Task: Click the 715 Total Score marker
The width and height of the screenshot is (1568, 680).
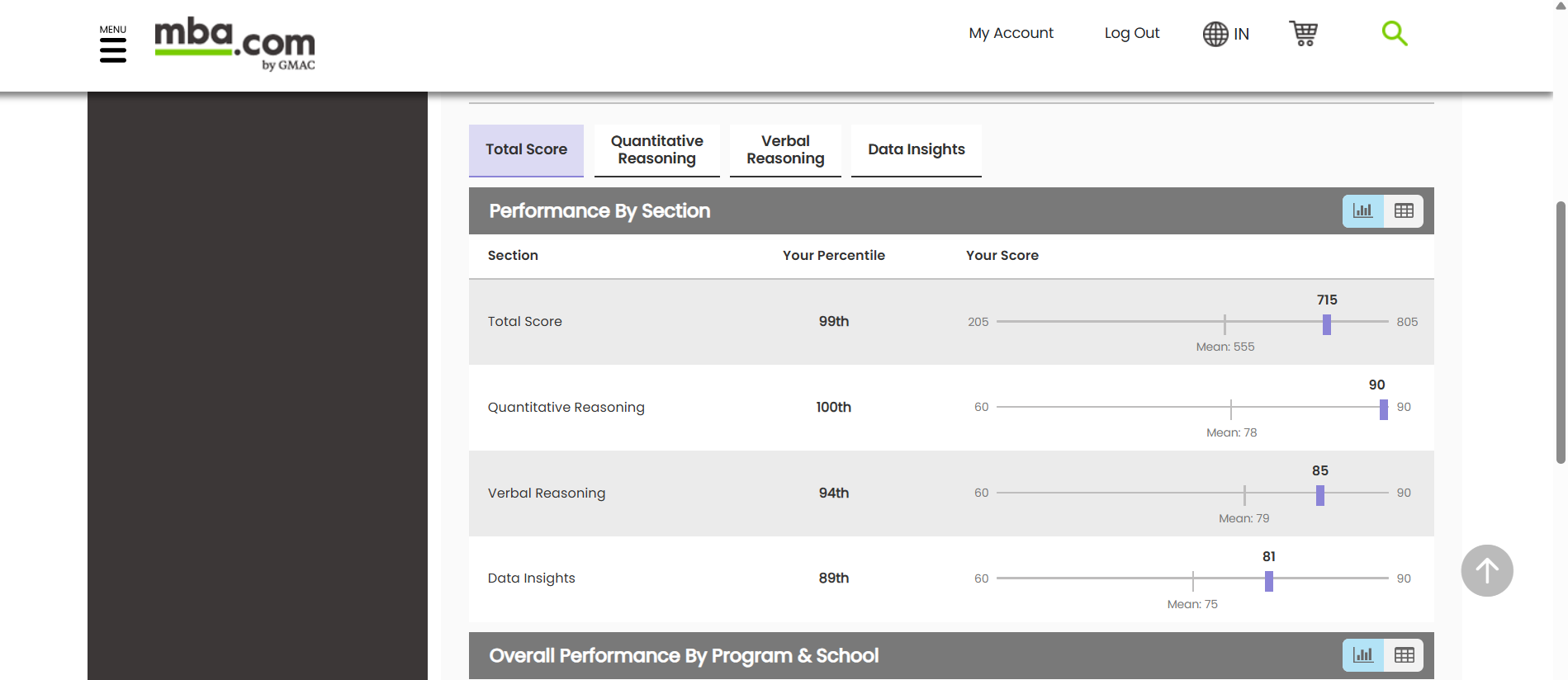Action: point(1326,324)
